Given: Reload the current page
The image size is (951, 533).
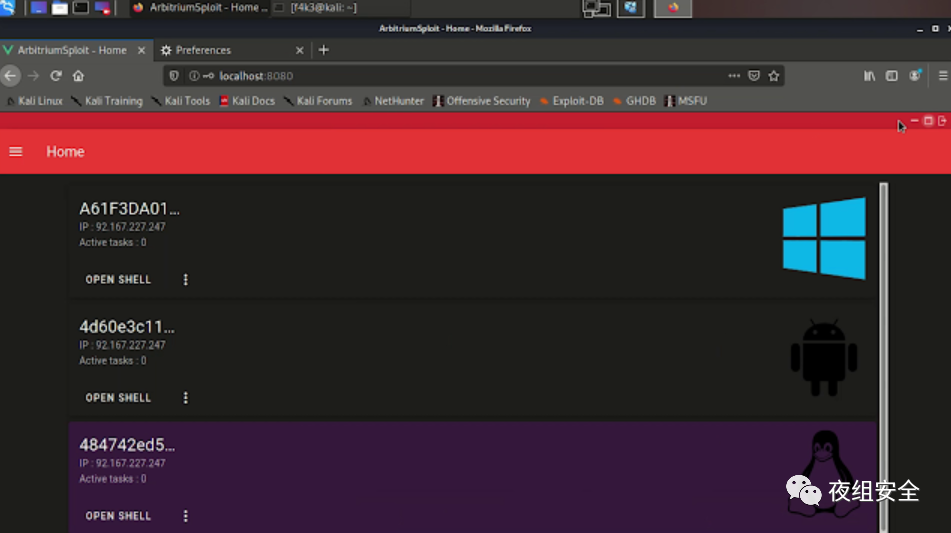Looking at the screenshot, I should (x=56, y=76).
